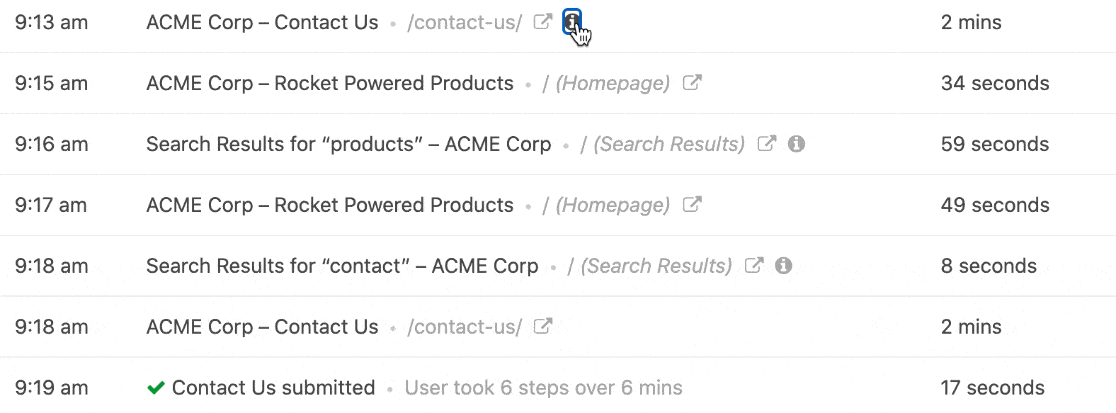The width and height of the screenshot is (1116, 413).
Task: Open external link for 9:13 am Contact Us page
Action: [543, 22]
